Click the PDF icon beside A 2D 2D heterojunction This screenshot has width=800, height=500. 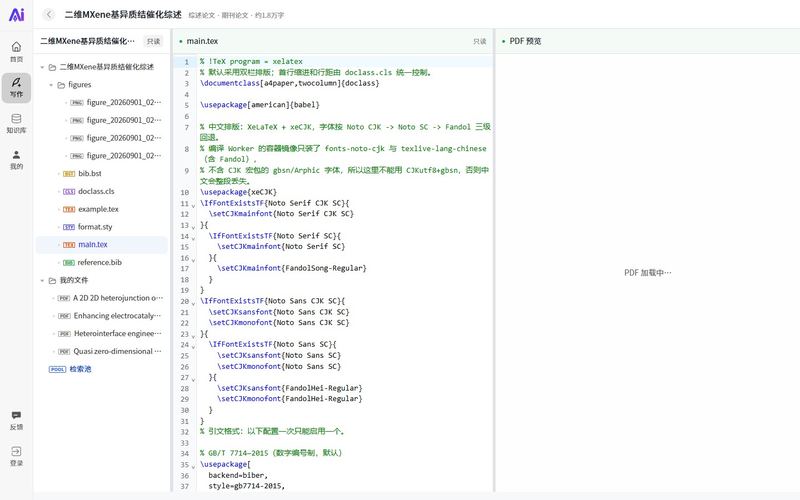click(64, 298)
